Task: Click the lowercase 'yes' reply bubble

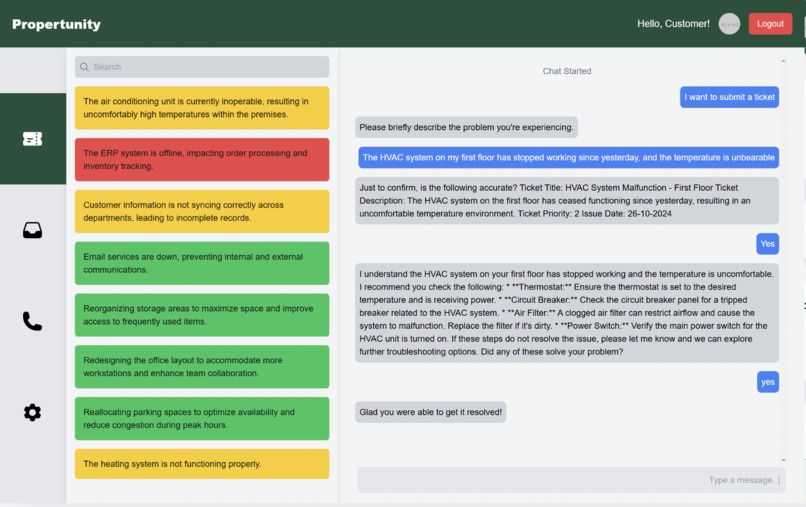Action: (767, 382)
